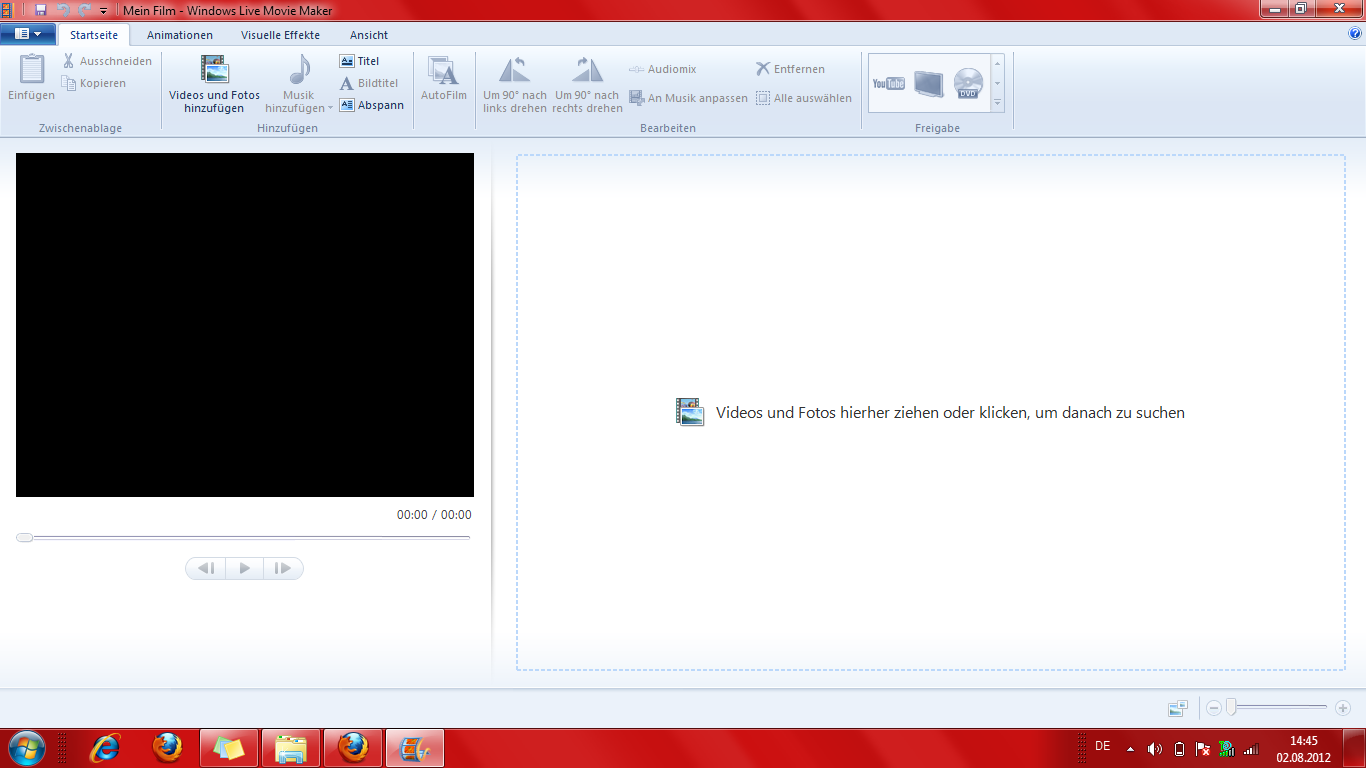Expand the Freigabe gallery list
This screenshot has height=768, width=1366.
tap(997, 103)
